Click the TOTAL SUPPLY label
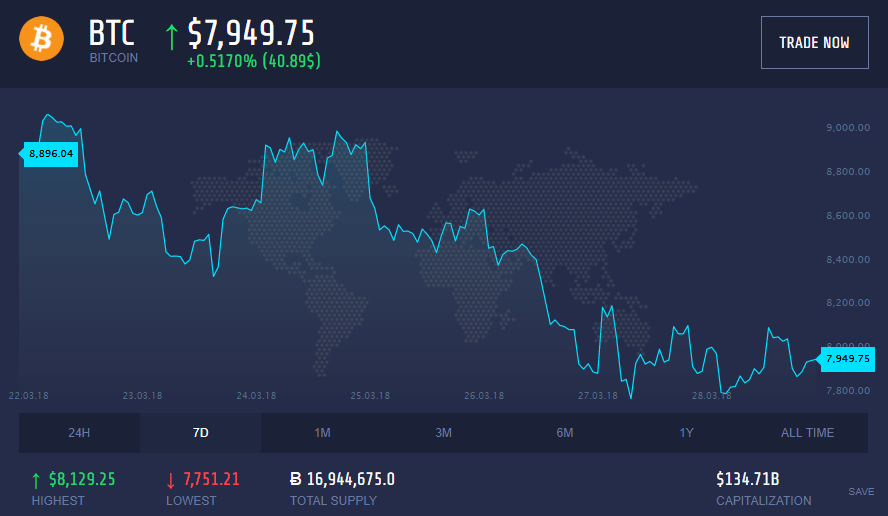This screenshot has width=888, height=516. (x=333, y=501)
